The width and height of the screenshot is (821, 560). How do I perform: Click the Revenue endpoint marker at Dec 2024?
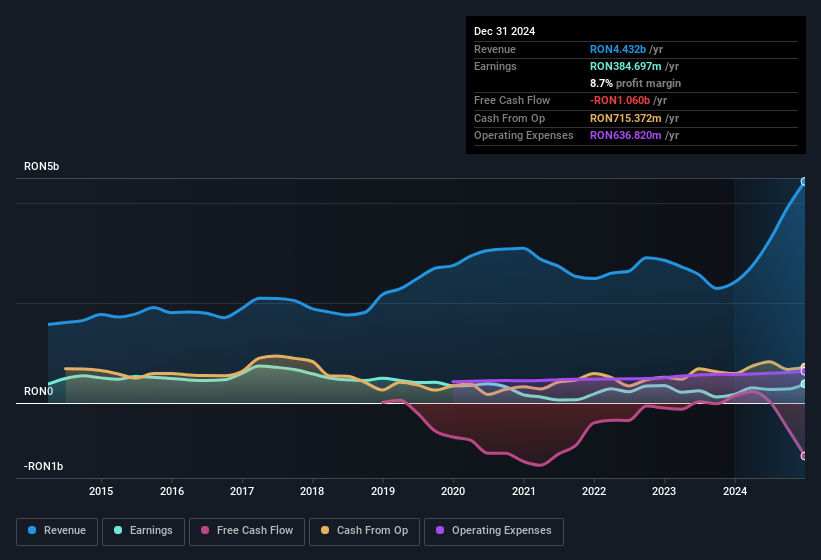pyautogui.click(x=804, y=182)
